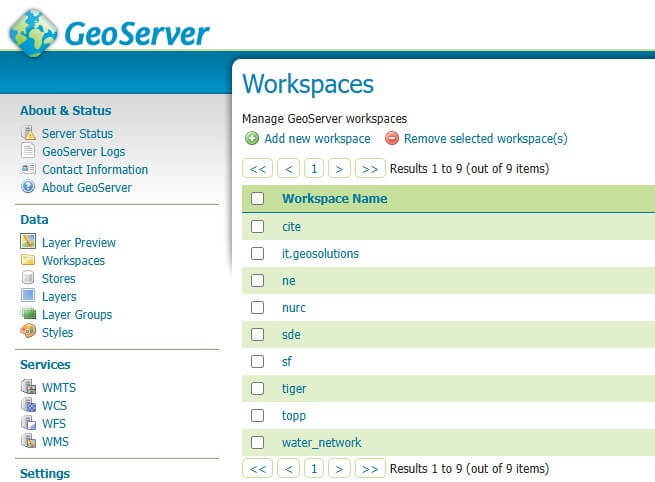Click the Layers blue square icon
The image size is (655, 482).
point(28,295)
